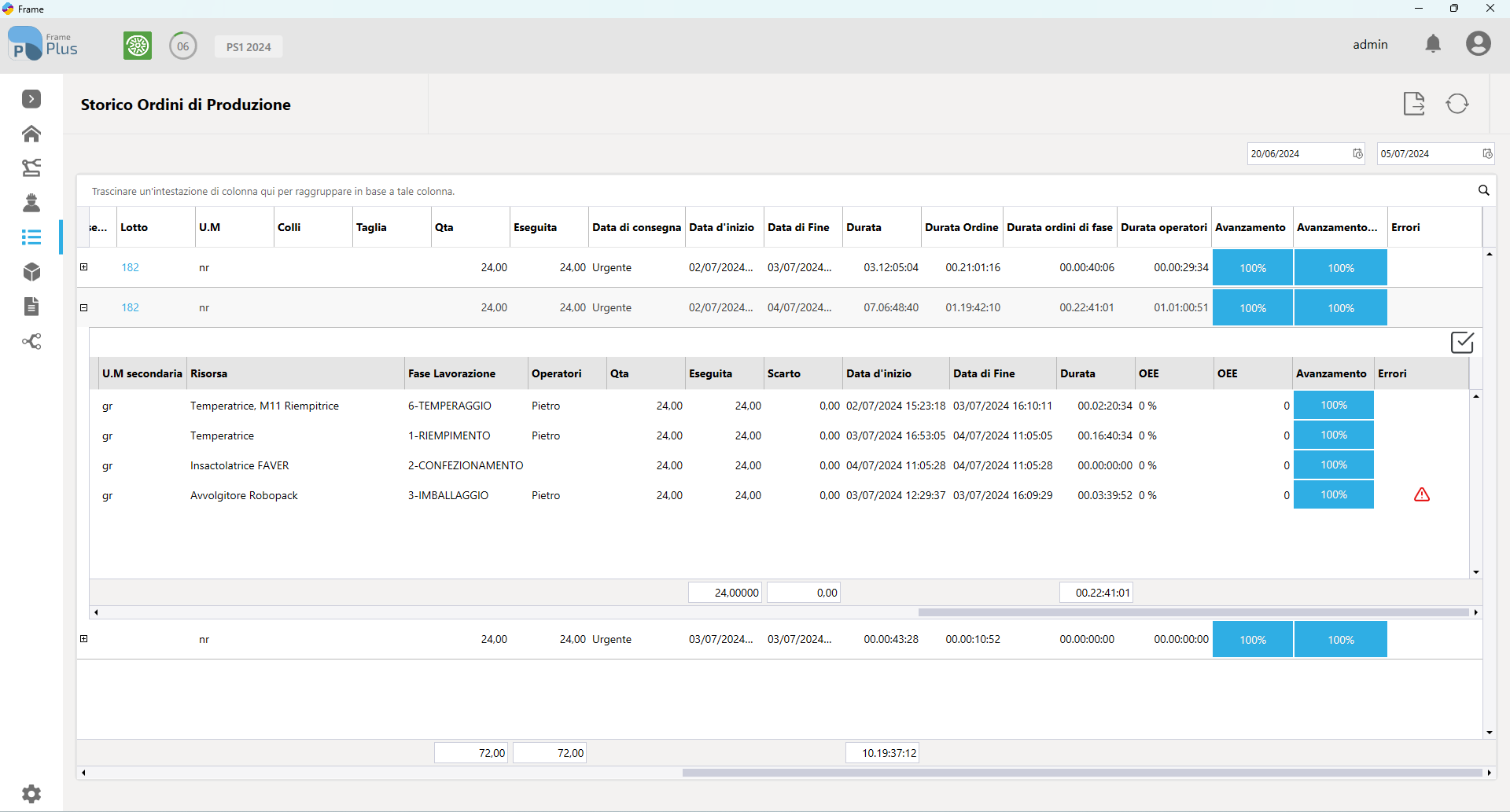
Task: Sort by Risorsa column in detail grid
Action: [295, 373]
